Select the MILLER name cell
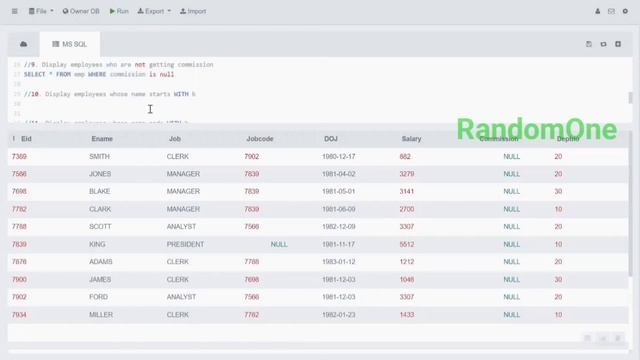 pyautogui.click(x=101, y=315)
